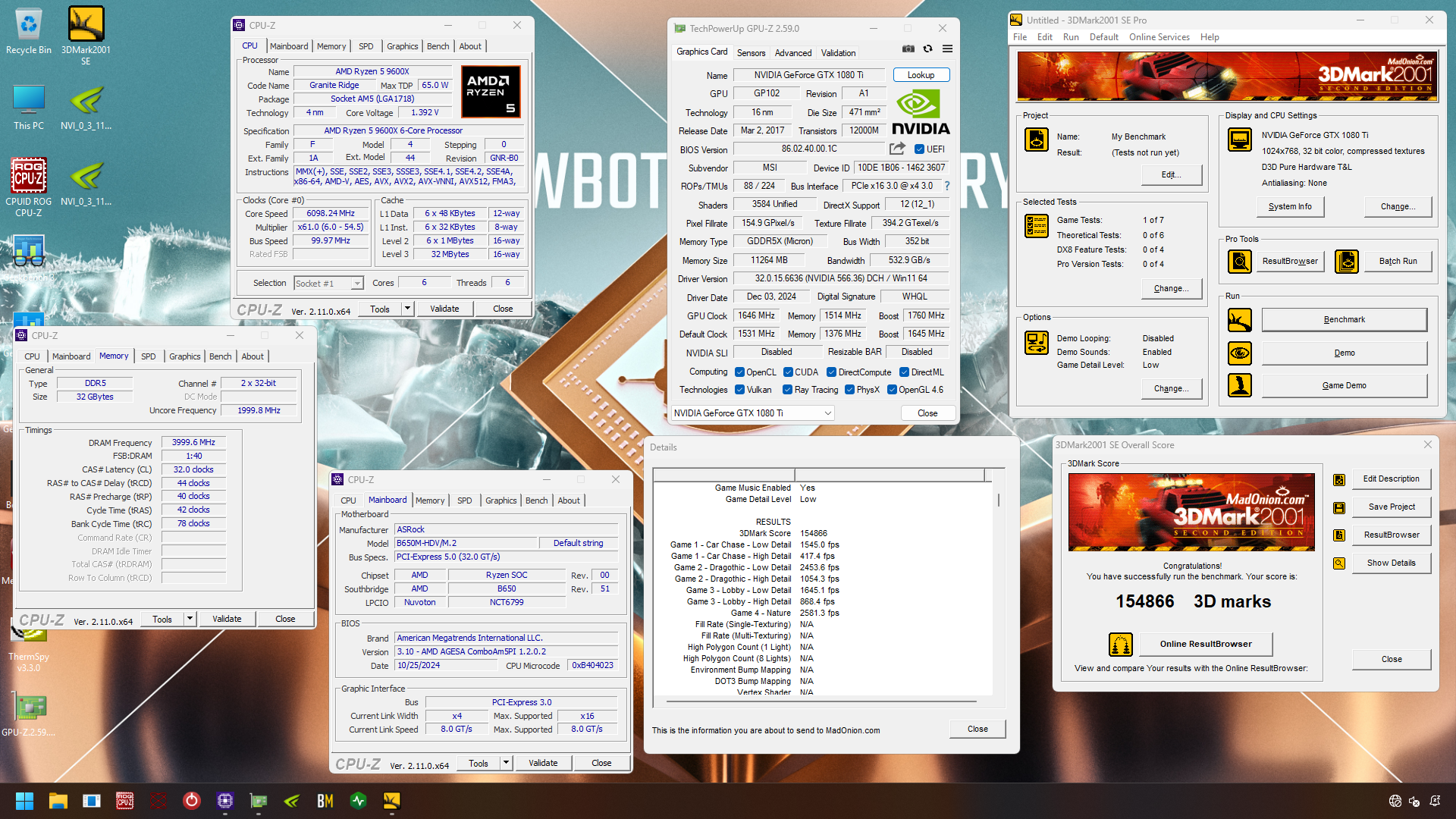Click the Show Details magnifier icon
The height and width of the screenshot is (819, 1456).
1339,563
